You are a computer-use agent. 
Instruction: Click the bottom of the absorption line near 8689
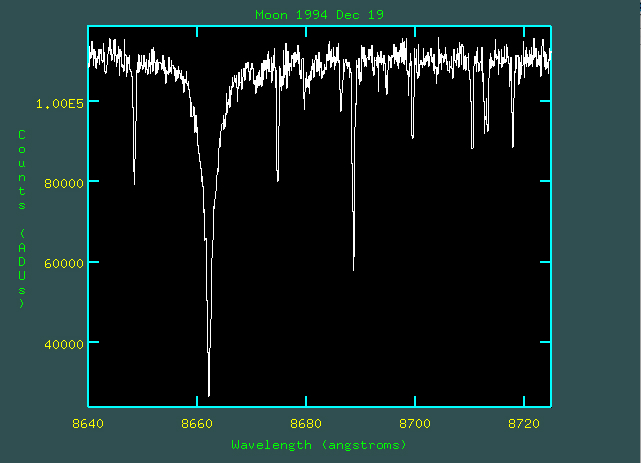[354, 269]
